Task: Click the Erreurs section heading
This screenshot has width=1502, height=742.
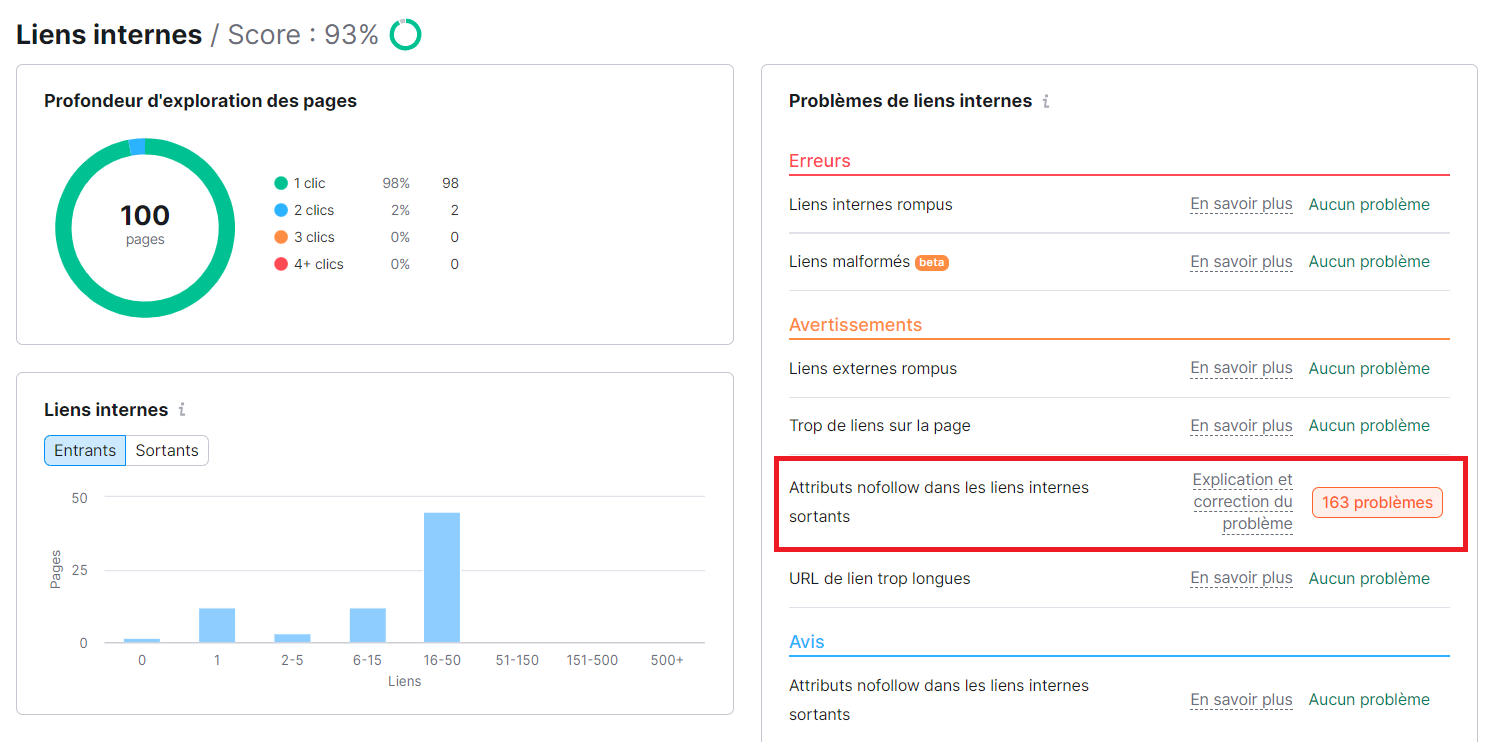Action: tap(819, 161)
